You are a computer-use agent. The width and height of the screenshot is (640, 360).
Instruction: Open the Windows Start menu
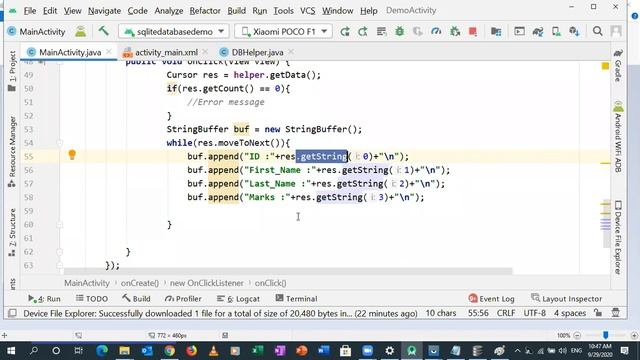(x=11, y=351)
